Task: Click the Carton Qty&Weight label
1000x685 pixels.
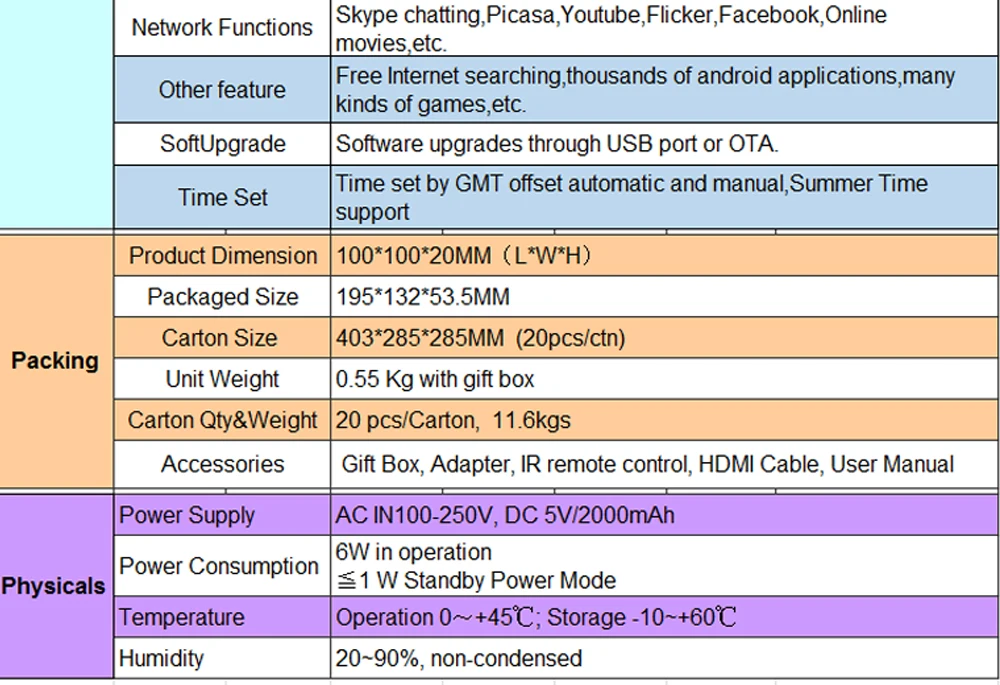Action: tap(222, 420)
